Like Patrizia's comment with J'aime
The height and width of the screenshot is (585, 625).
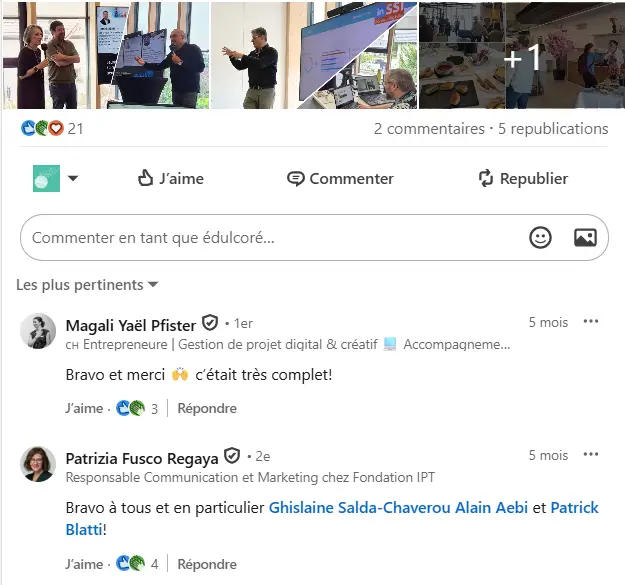[84, 564]
